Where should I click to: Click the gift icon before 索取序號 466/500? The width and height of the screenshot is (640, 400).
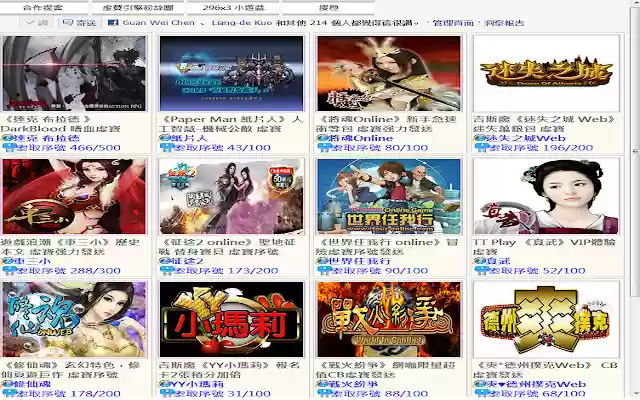click(9, 148)
